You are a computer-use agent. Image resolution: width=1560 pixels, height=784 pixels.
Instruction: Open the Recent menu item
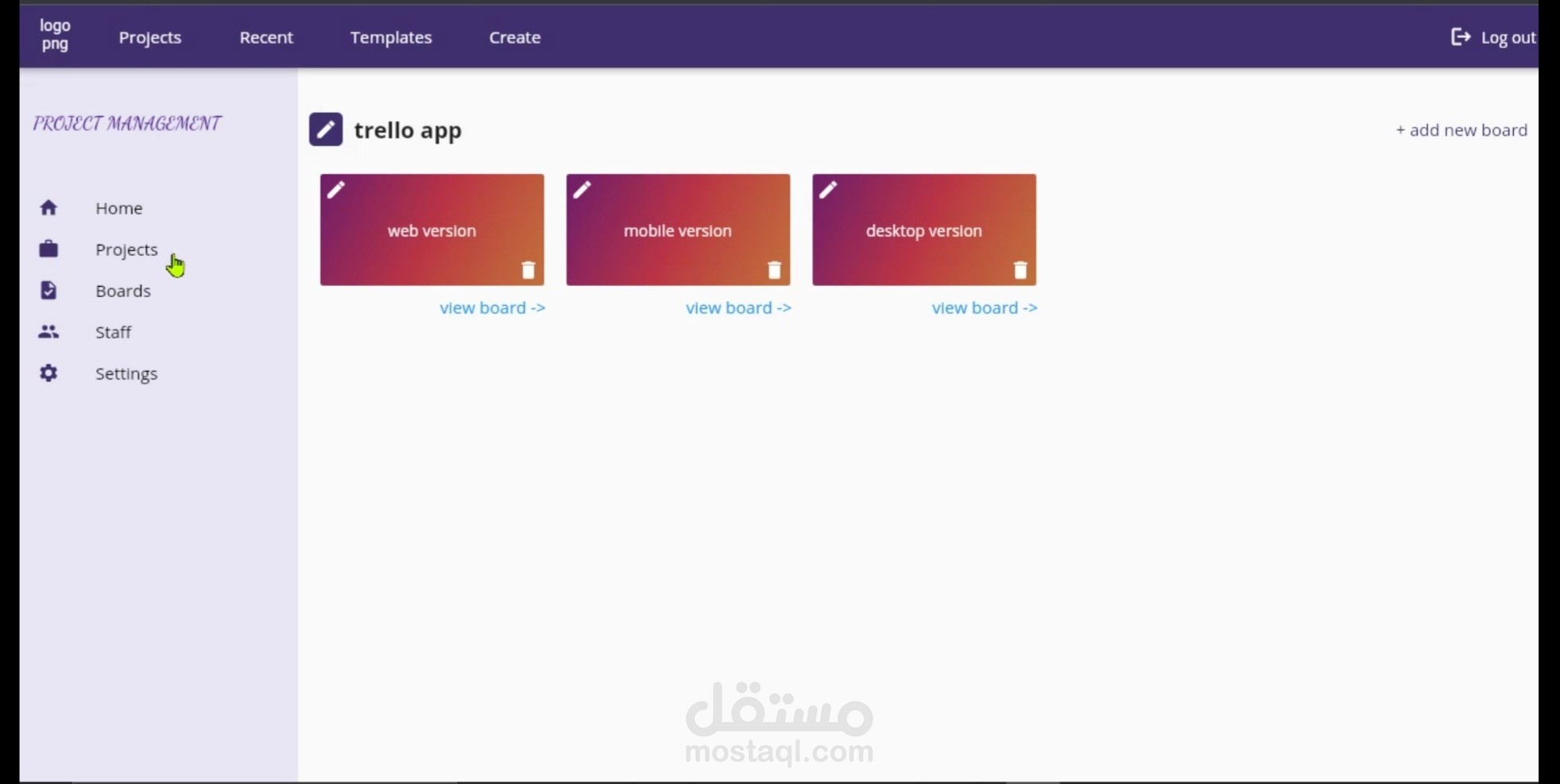266,37
